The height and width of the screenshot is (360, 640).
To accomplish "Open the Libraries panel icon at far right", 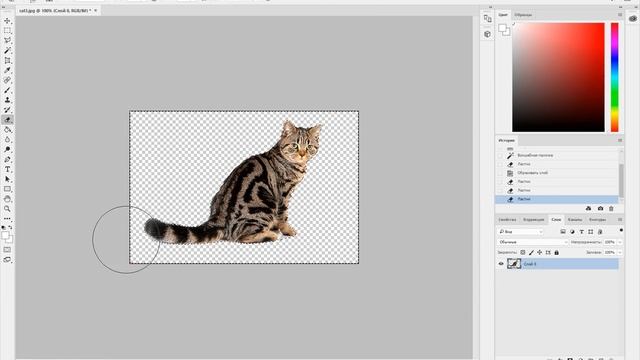I will (x=633, y=18).
